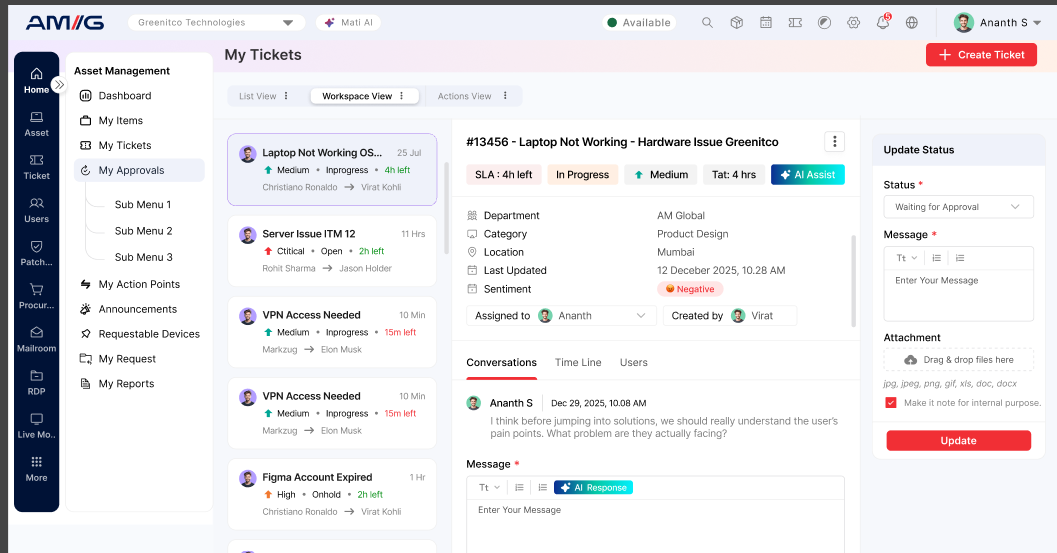This screenshot has width=1057, height=553.
Task: Open Status dropdown 'Waiting for Approval'
Action: point(958,207)
